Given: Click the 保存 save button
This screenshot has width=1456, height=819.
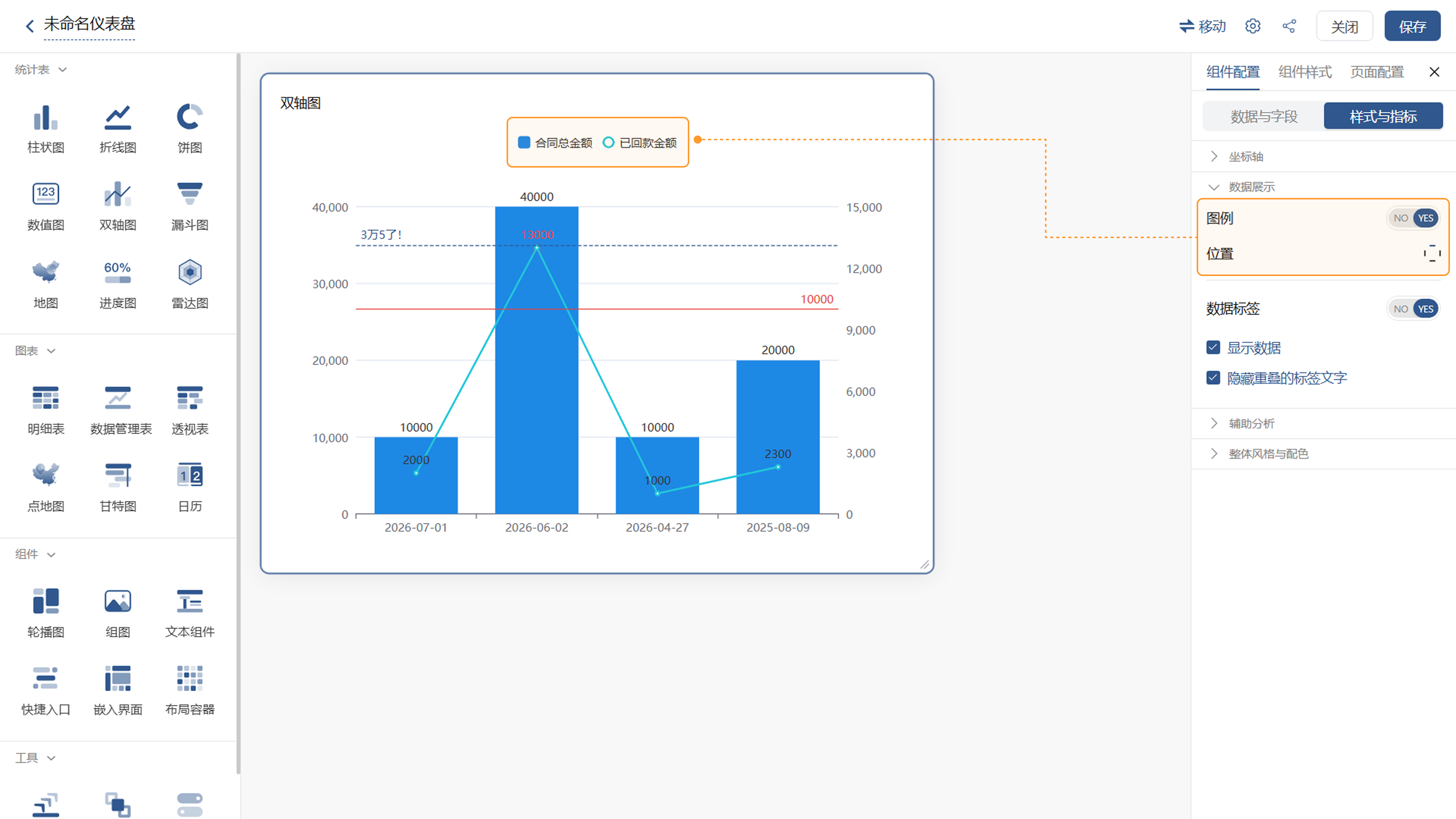Looking at the screenshot, I should [1412, 26].
